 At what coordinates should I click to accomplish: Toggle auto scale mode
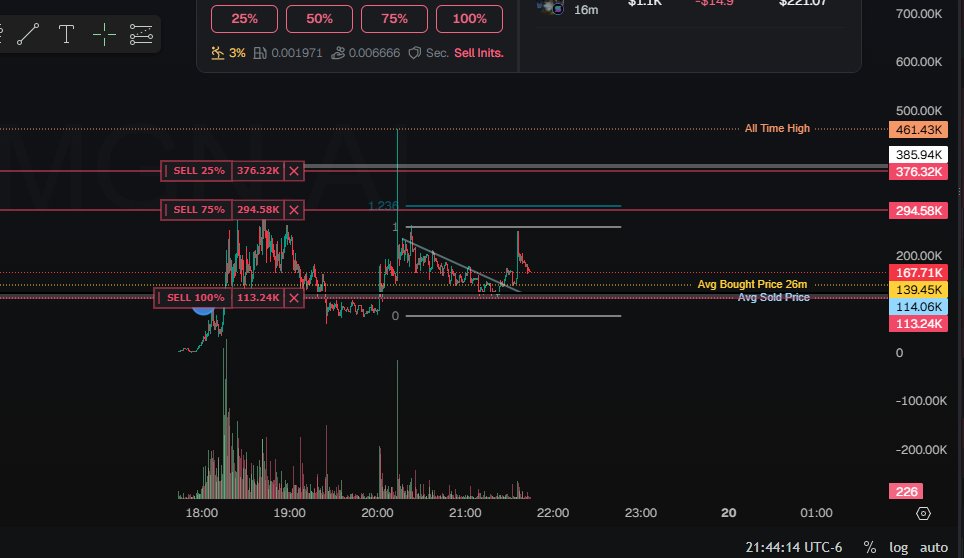(933, 547)
